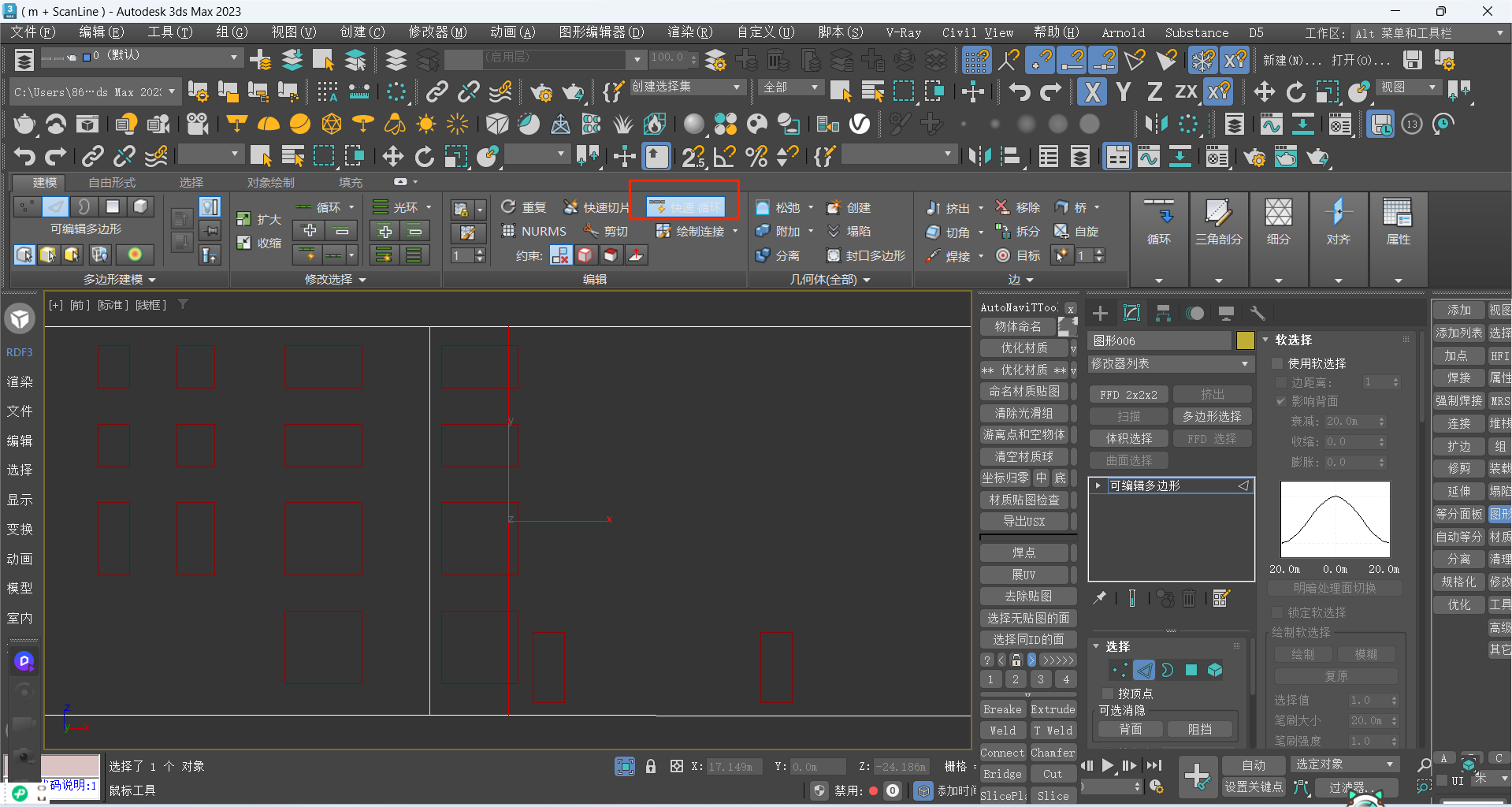Select Polygon sub-object level in Selection rollout

coord(1191,670)
